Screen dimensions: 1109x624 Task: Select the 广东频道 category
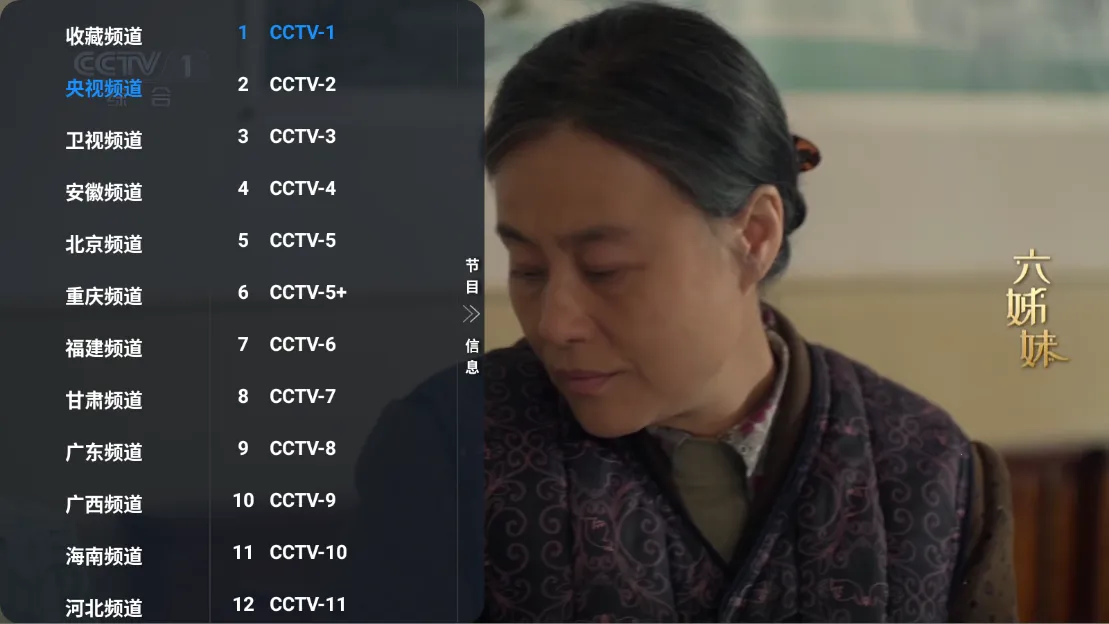[x=104, y=452]
